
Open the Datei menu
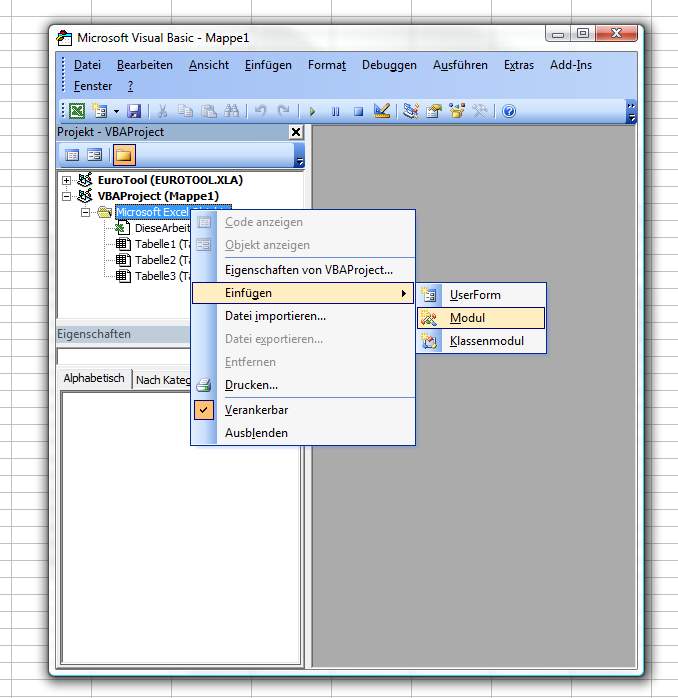87,65
